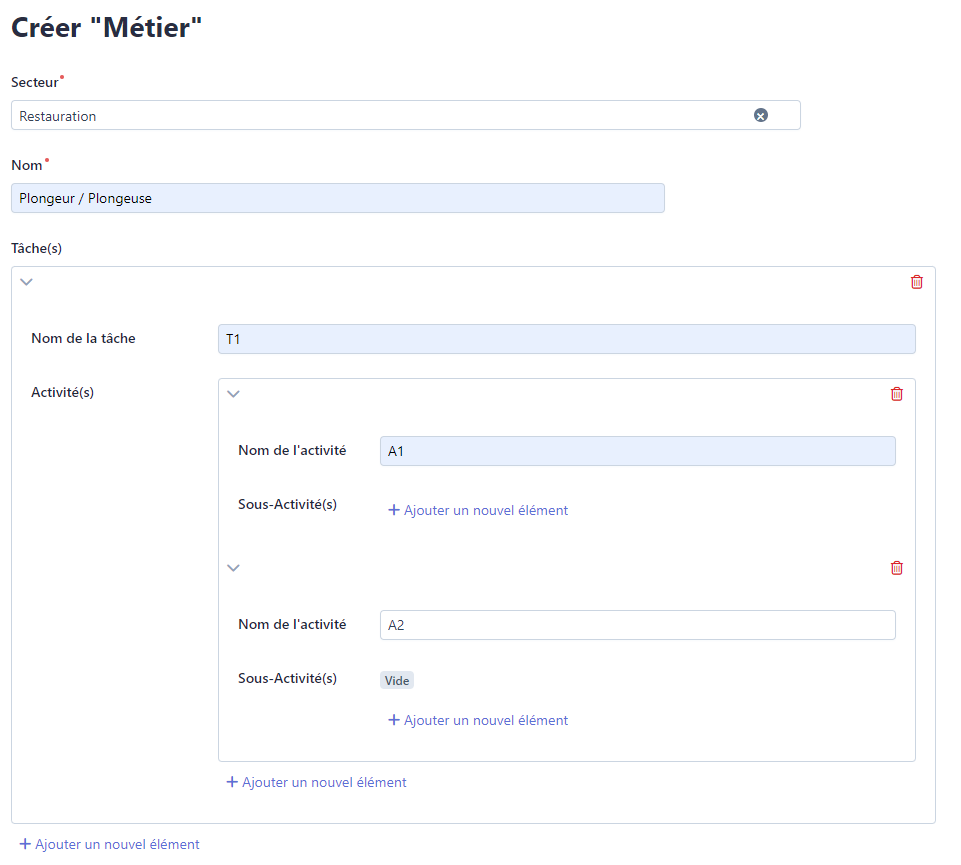The width and height of the screenshot is (961, 865).
Task: Click the Tâche(s) label
Action: 37,248
